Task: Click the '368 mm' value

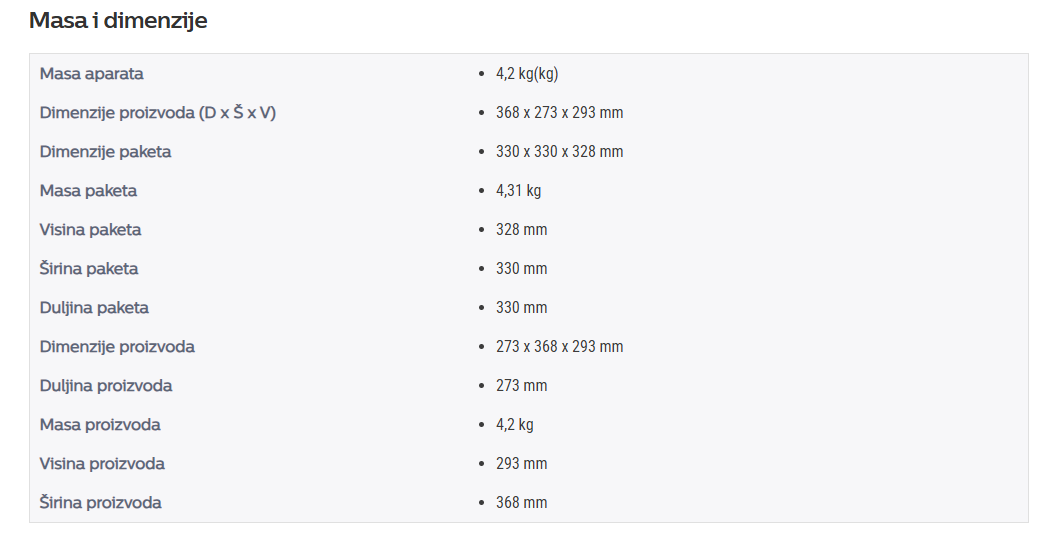Action: (x=521, y=503)
